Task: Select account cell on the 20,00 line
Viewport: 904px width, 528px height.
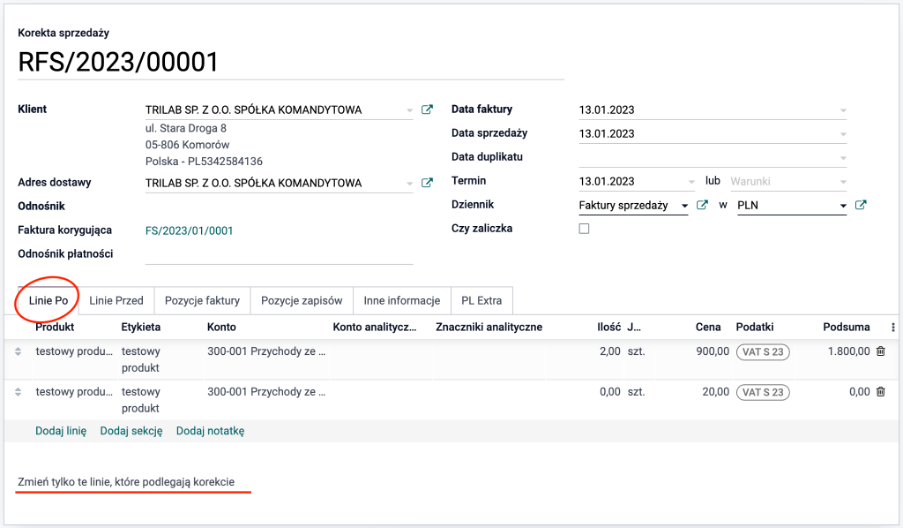Action: 266,391
